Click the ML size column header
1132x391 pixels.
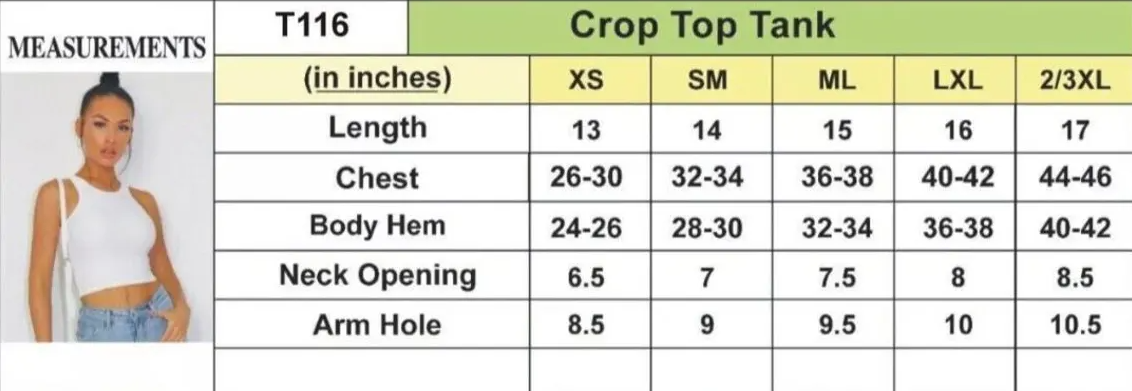point(837,81)
